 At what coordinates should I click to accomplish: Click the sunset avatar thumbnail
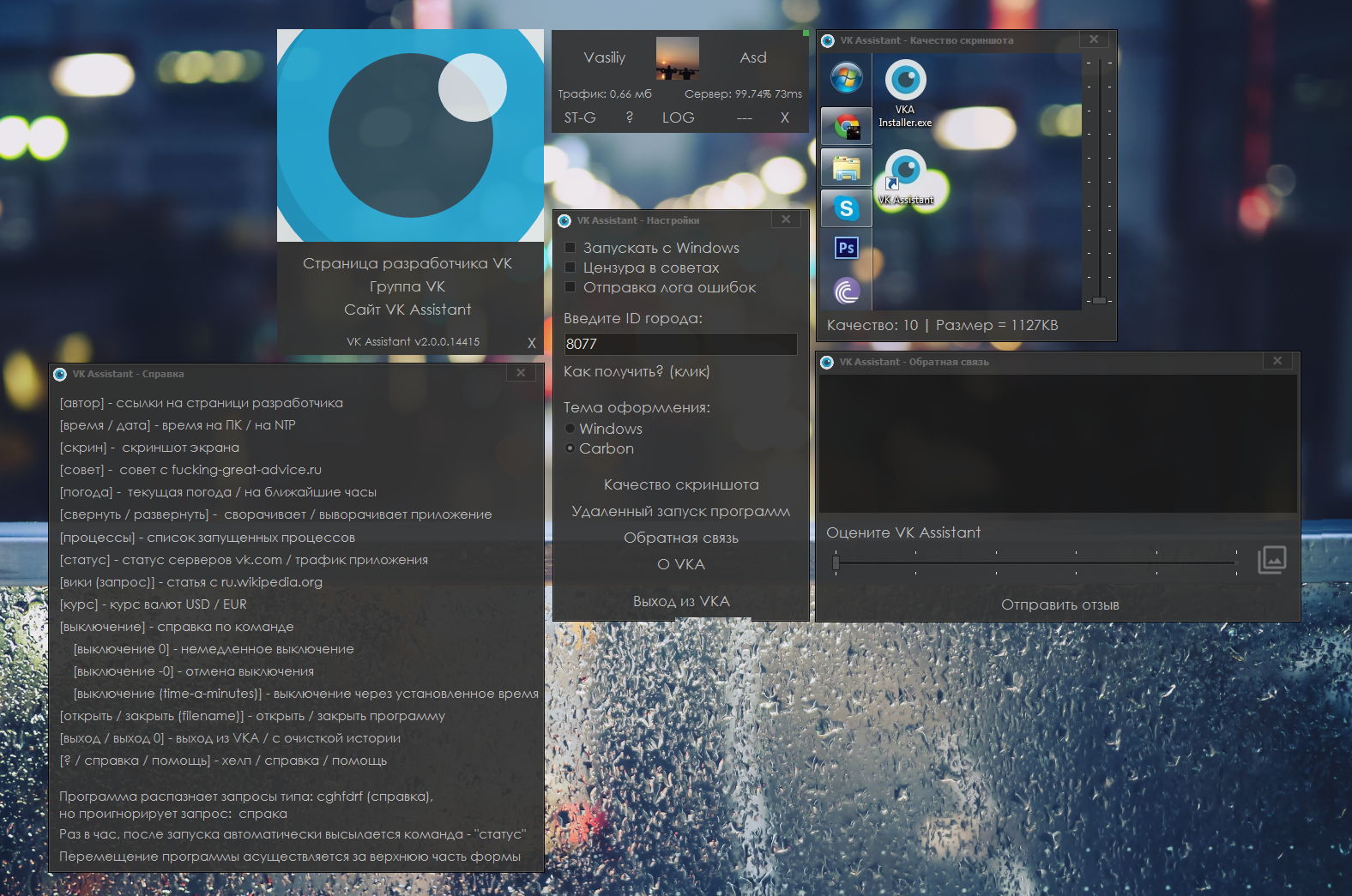(678, 58)
